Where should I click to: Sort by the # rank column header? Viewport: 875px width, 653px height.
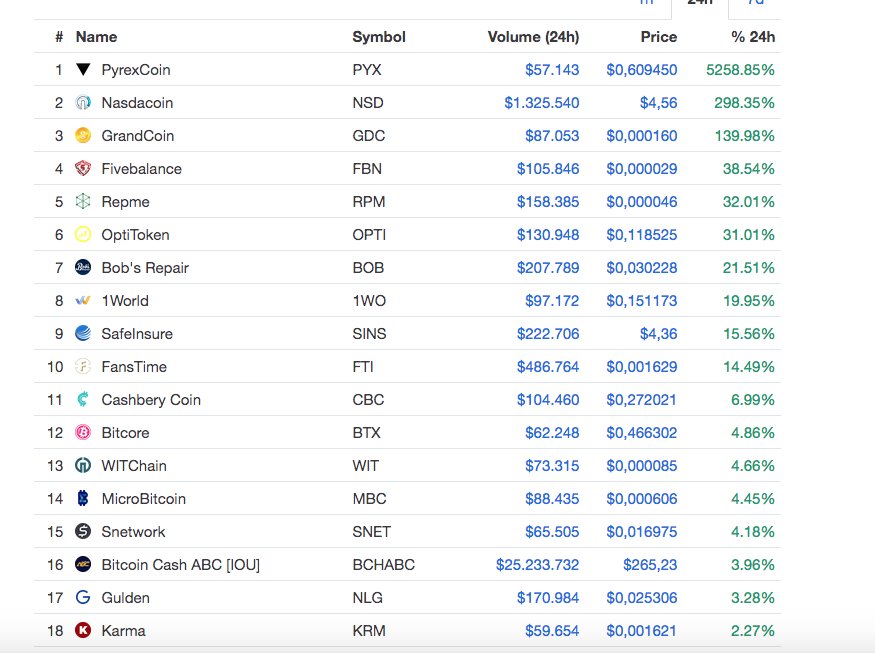59,37
